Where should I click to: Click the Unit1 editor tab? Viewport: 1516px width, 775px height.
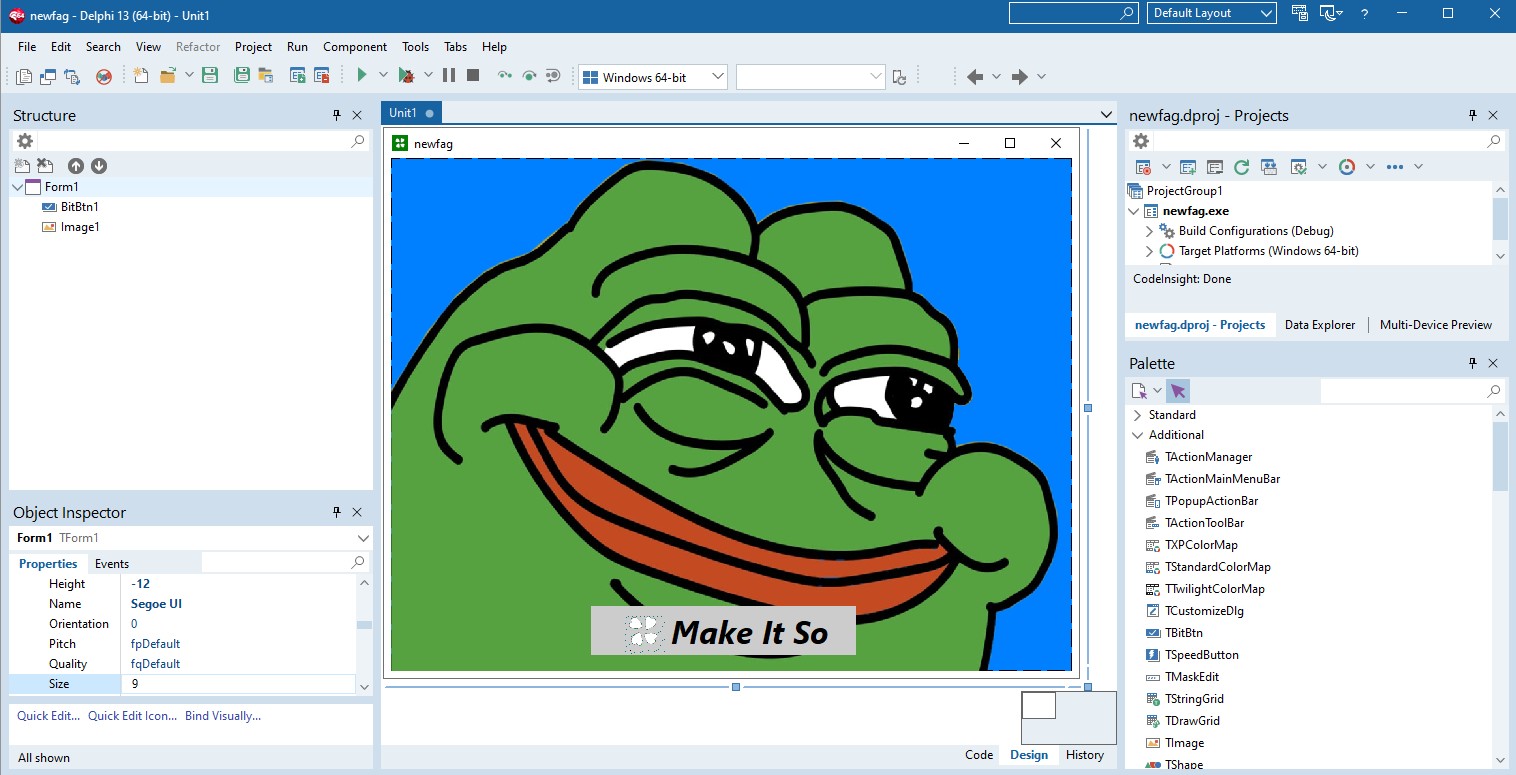tap(410, 113)
